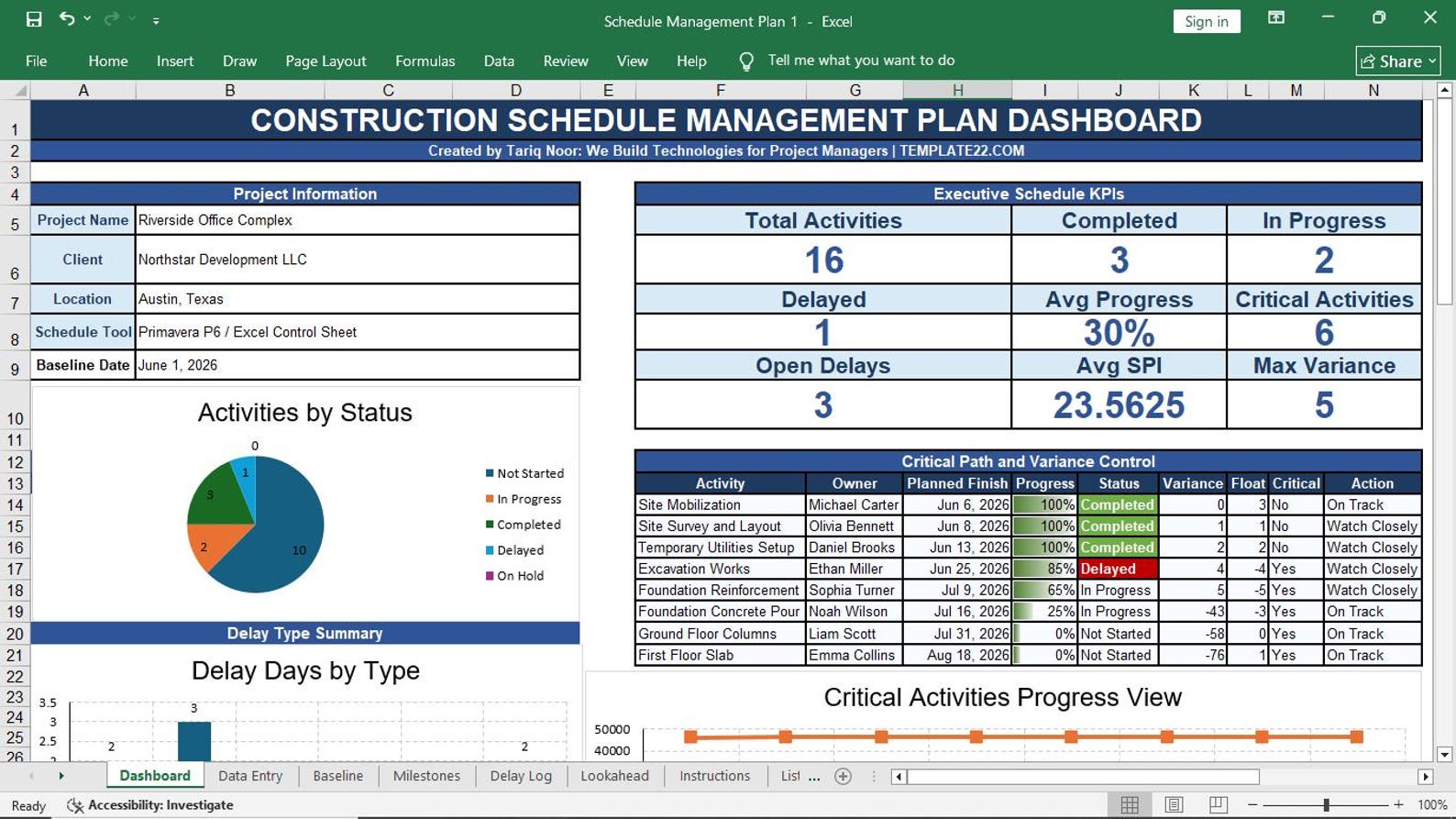The height and width of the screenshot is (819, 1456).
Task: Click the more sheets ellipsis
Action: [x=814, y=777]
